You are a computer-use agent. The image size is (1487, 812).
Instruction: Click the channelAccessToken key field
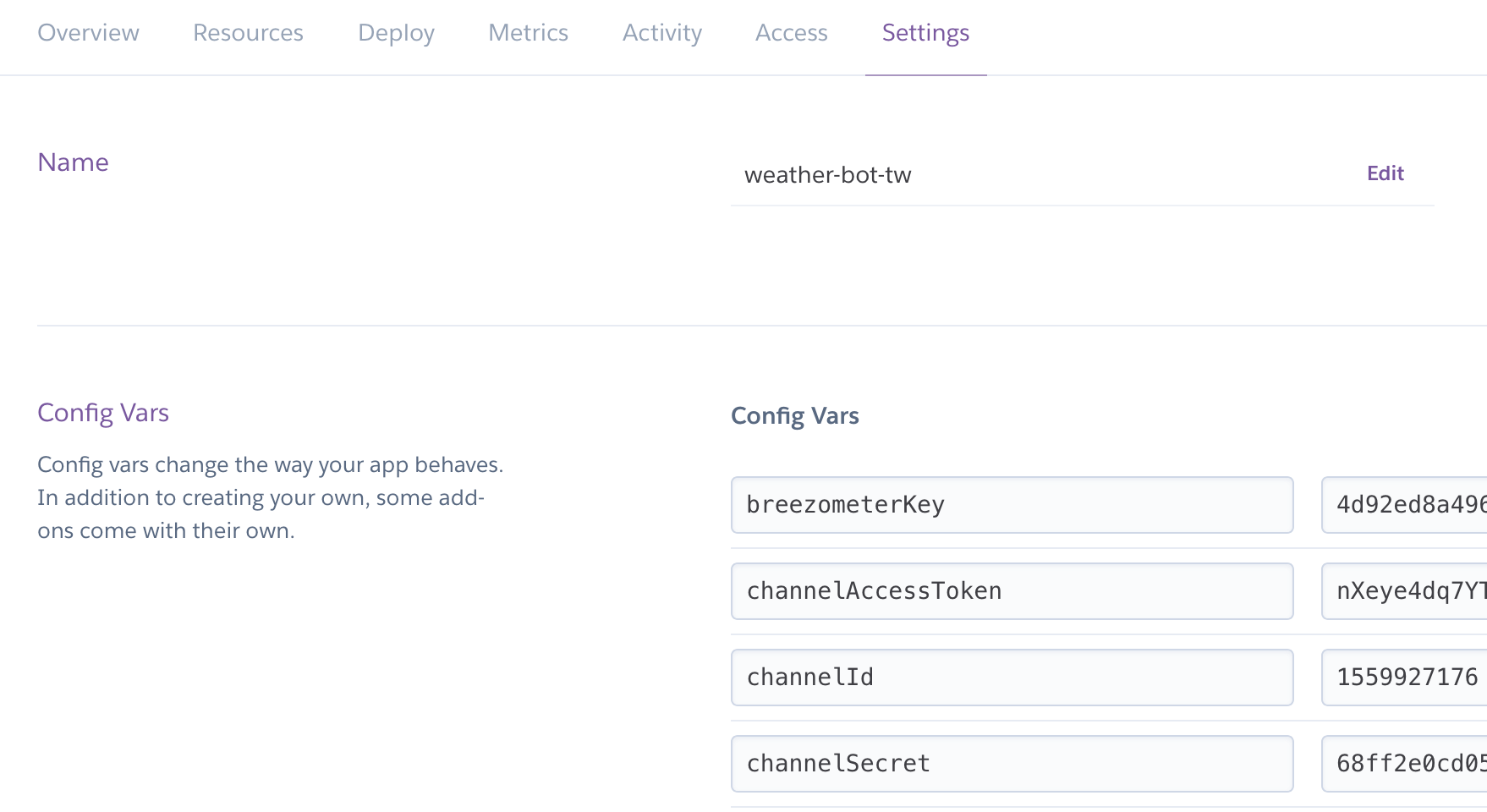click(x=1012, y=591)
